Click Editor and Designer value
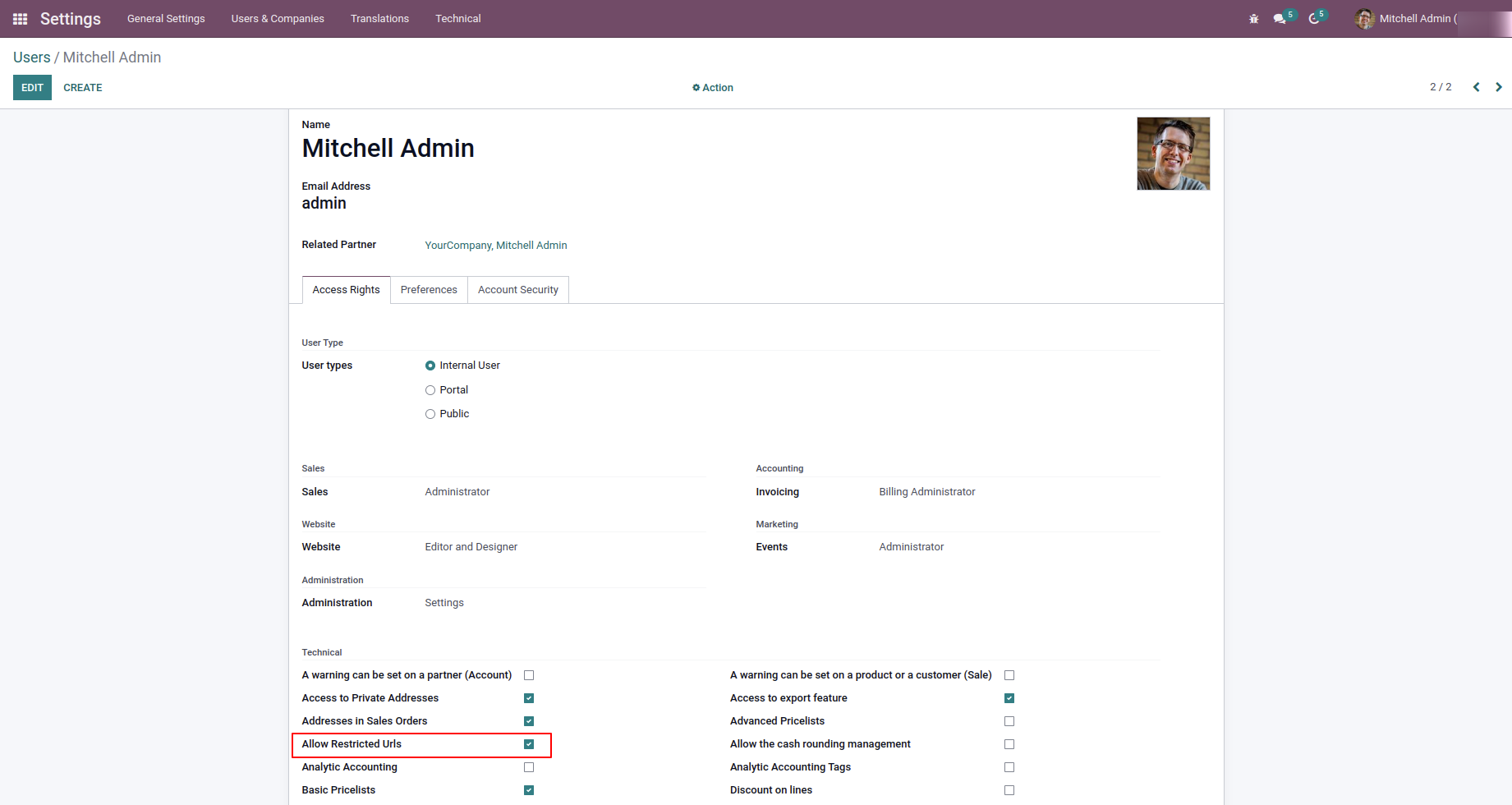This screenshot has width=1512, height=805. pyautogui.click(x=471, y=547)
